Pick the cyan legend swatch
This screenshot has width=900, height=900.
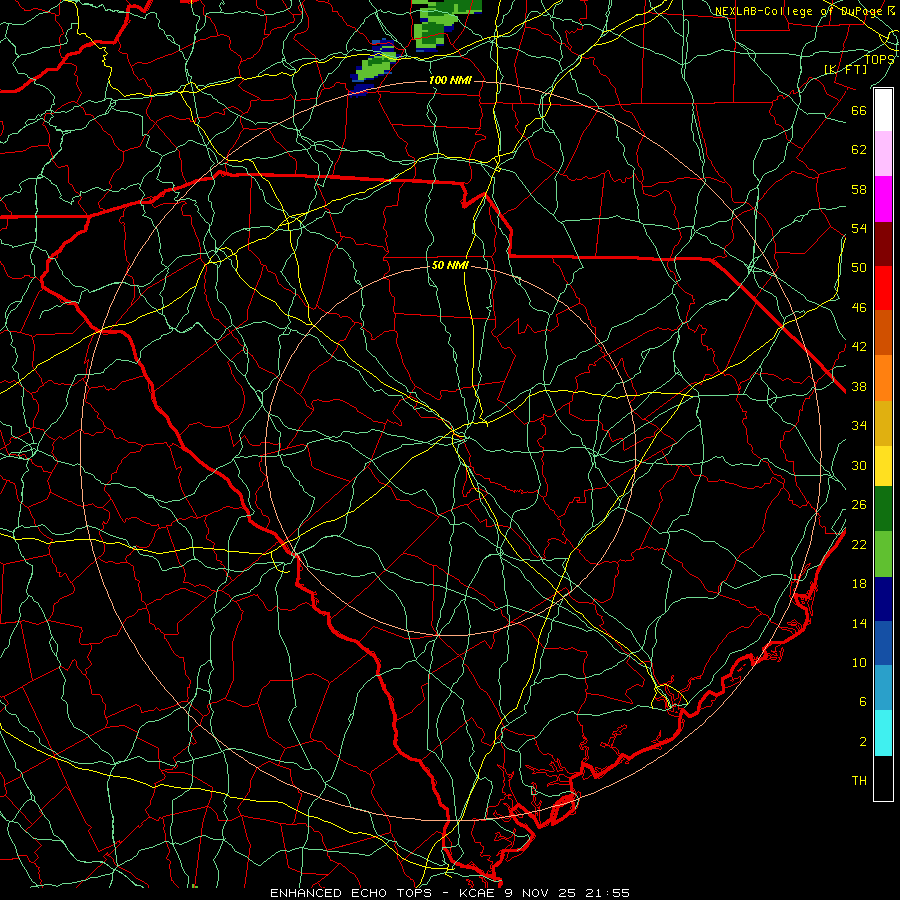(x=883, y=732)
